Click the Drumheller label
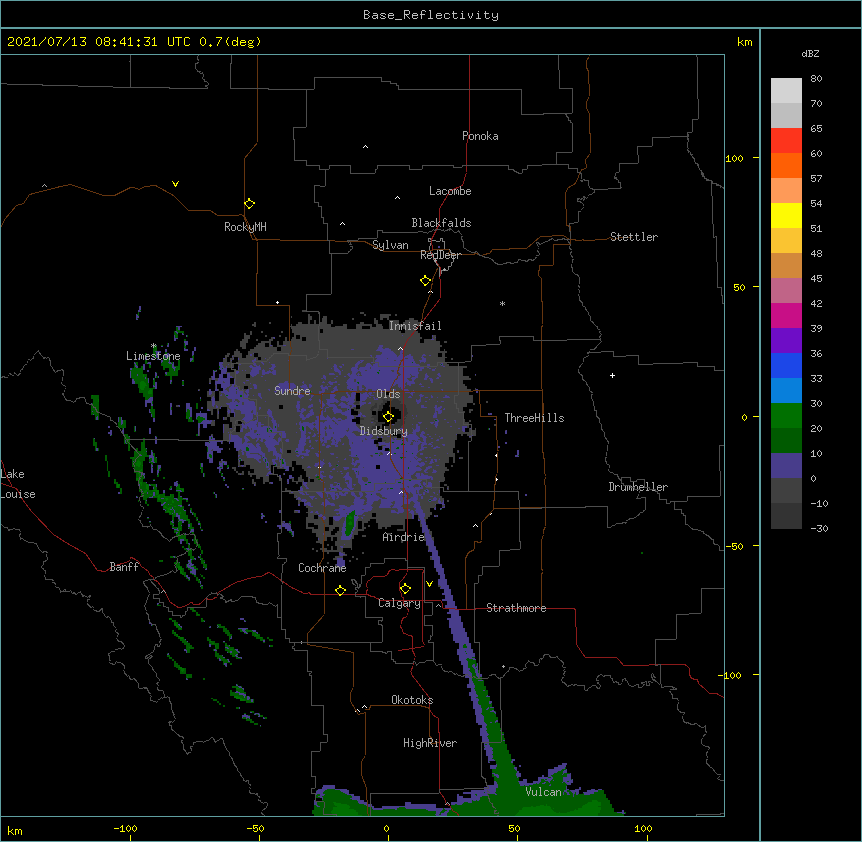 [638, 487]
